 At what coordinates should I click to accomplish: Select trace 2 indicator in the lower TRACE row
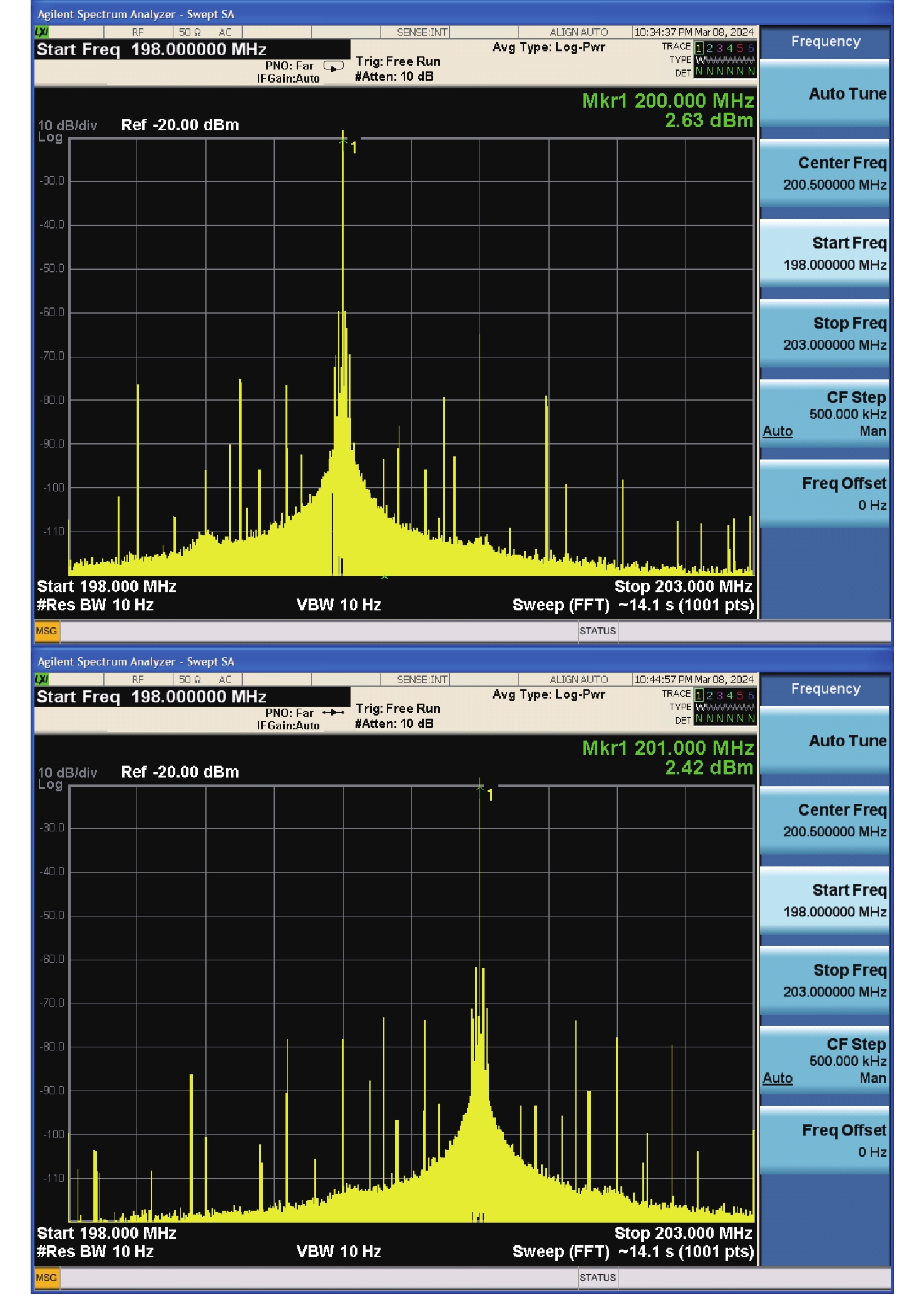point(710,695)
